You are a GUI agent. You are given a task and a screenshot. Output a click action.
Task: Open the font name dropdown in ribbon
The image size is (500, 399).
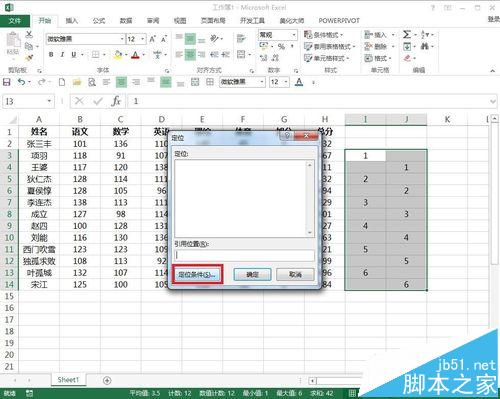click(x=122, y=39)
